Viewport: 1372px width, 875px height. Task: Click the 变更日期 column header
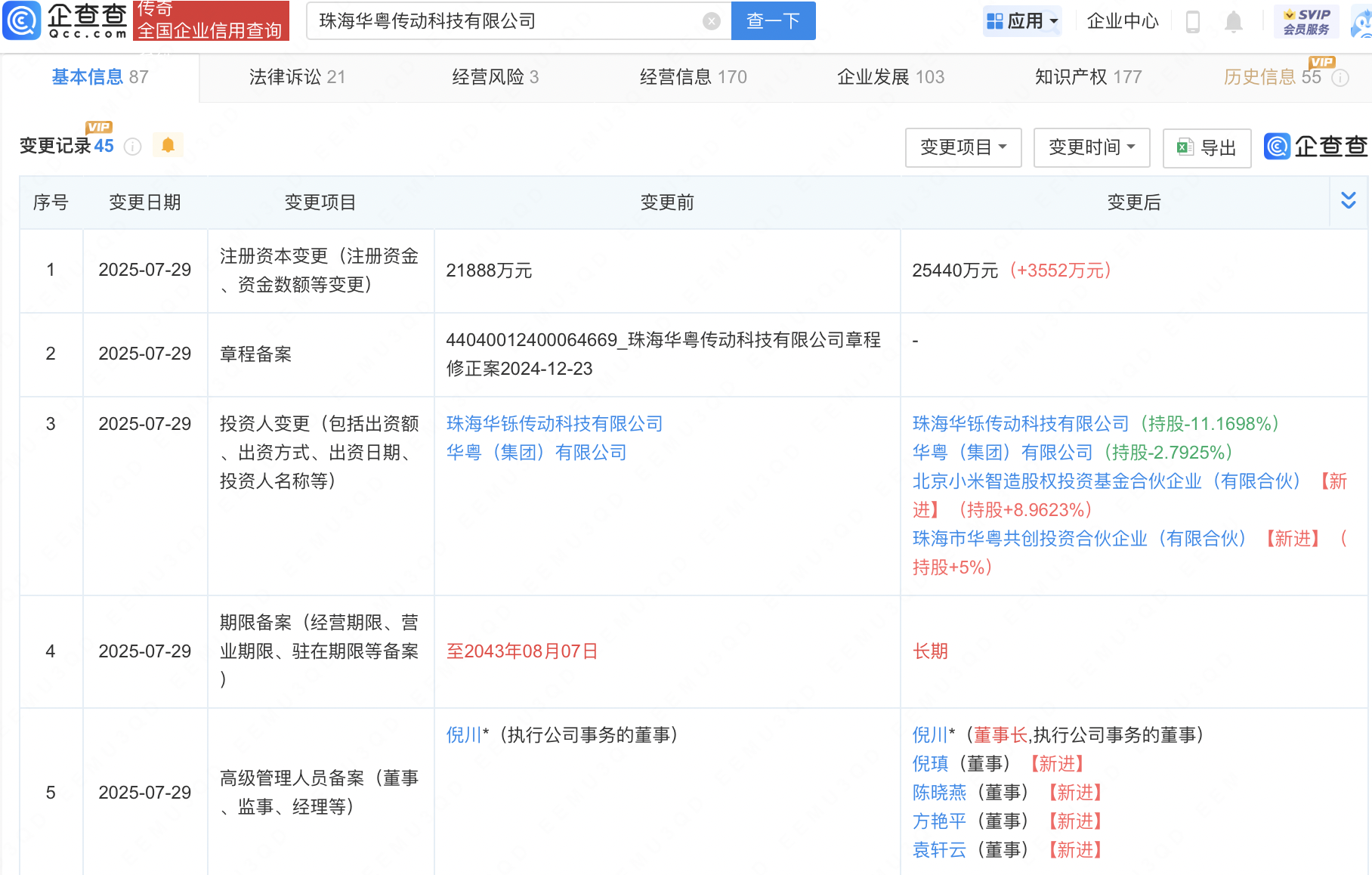[x=145, y=203]
